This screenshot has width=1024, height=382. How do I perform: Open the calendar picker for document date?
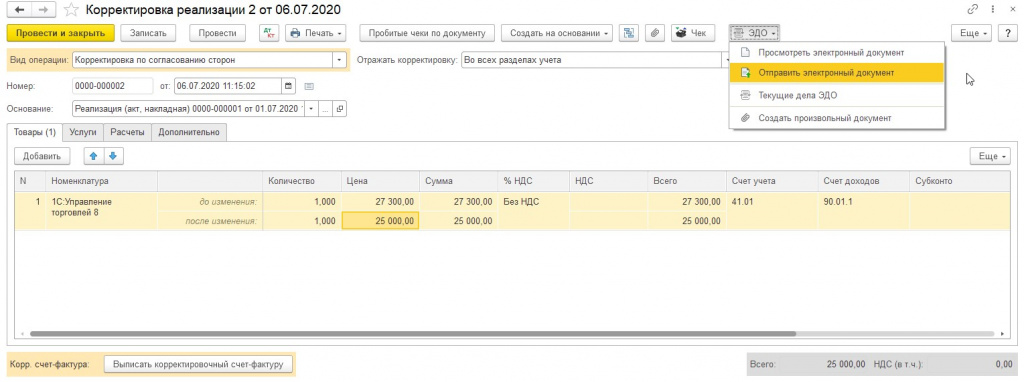click(289, 86)
